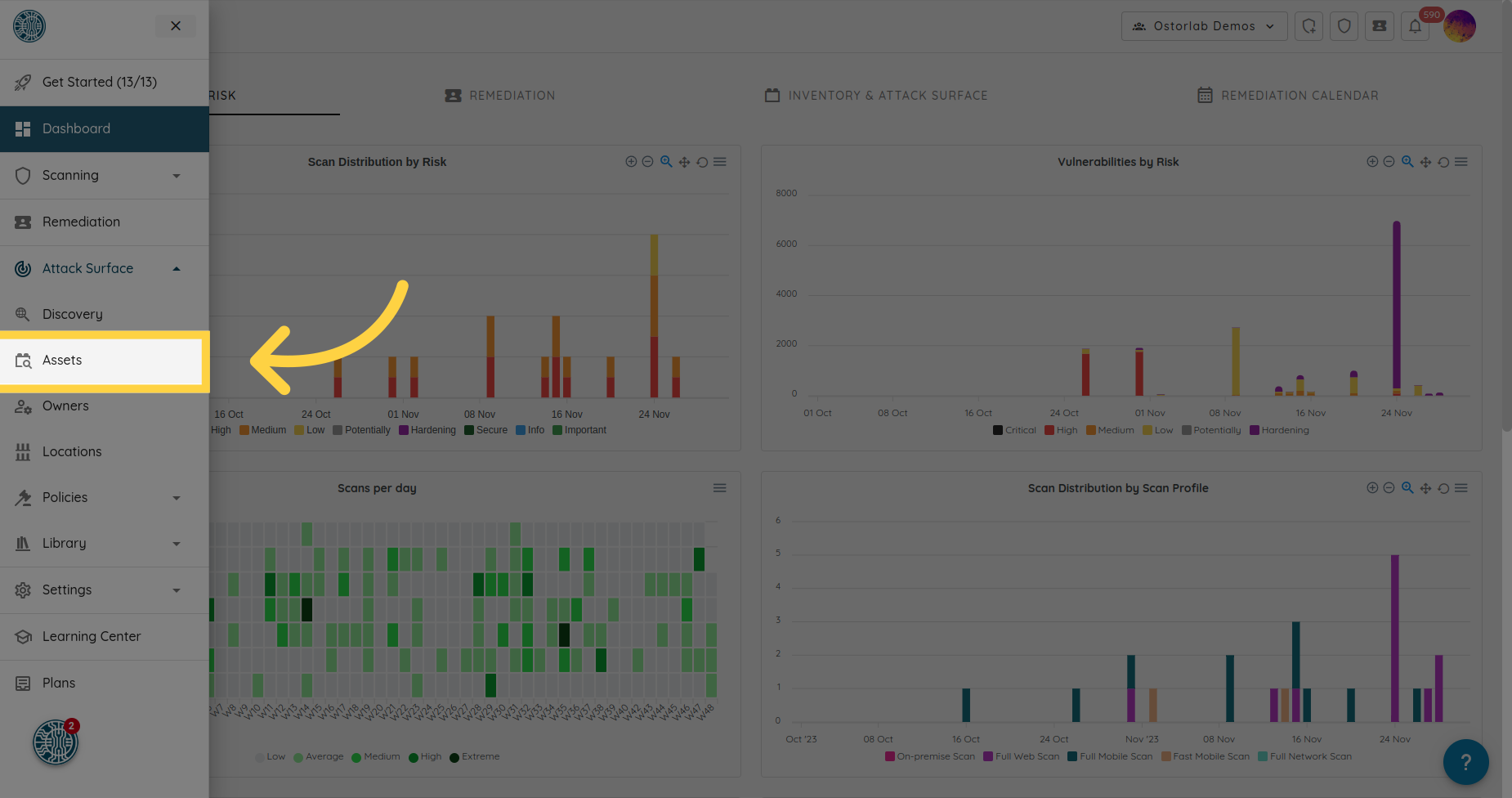Viewport: 1512px width, 798px height.
Task: Reset zoom on Scan Distribution by Risk chart
Action: tap(702, 162)
